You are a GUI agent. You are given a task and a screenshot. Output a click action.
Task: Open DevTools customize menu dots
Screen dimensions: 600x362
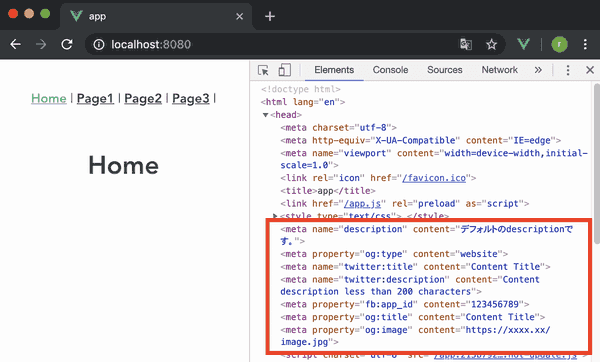click(x=568, y=70)
